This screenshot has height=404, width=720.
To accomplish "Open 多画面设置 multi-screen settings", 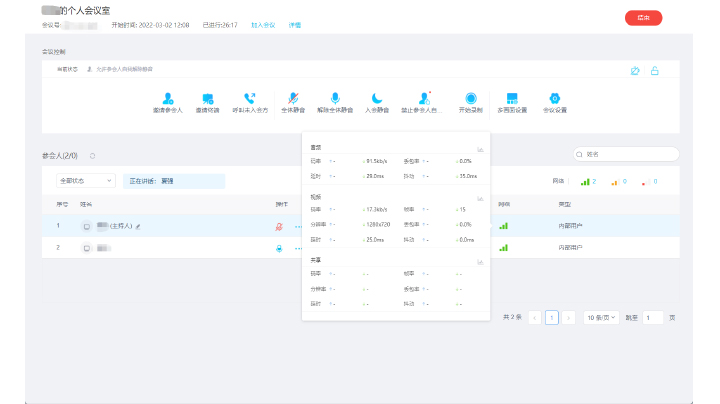I will pyautogui.click(x=512, y=98).
